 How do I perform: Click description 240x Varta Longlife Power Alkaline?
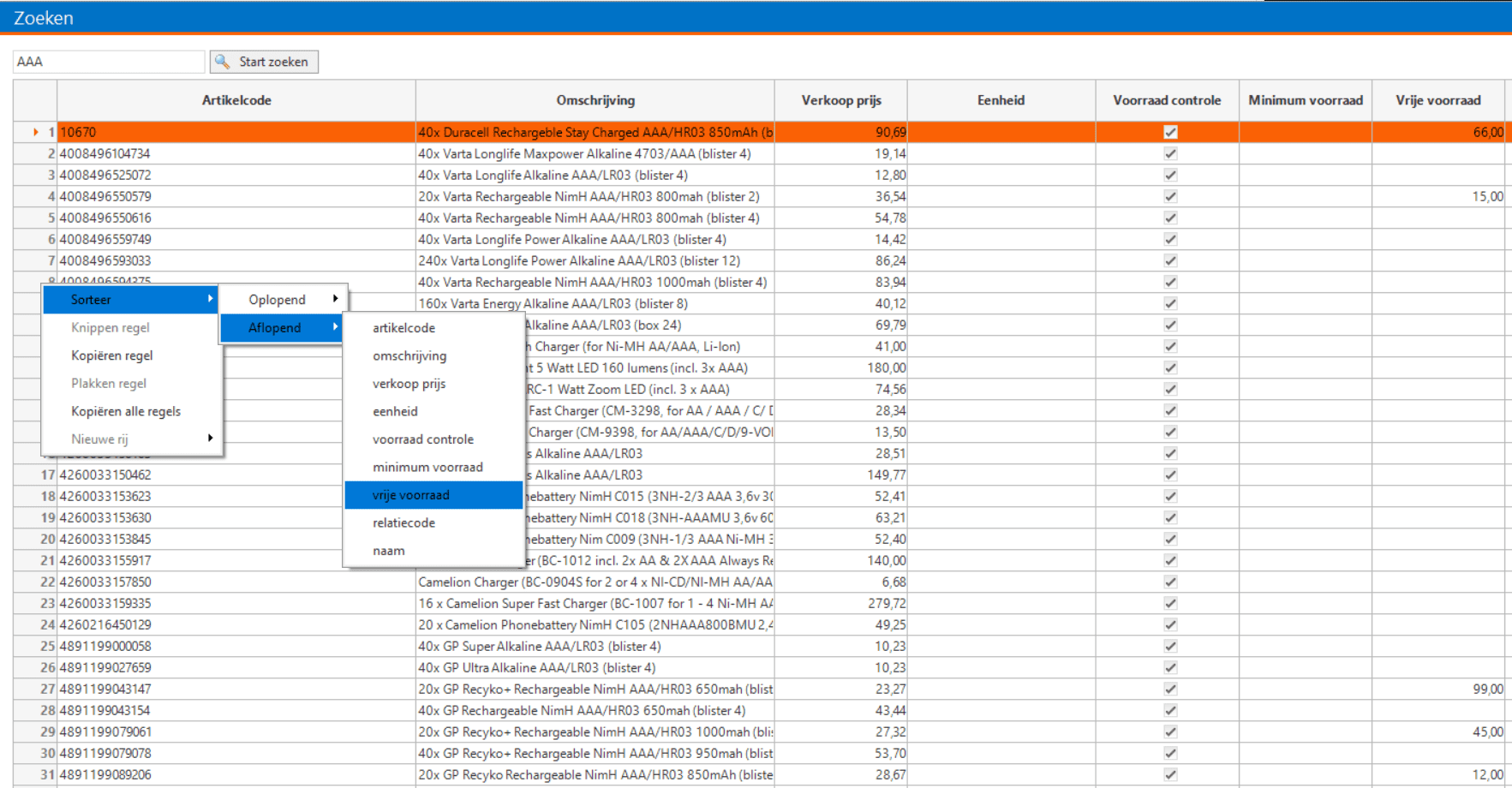click(x=595, y=260)
